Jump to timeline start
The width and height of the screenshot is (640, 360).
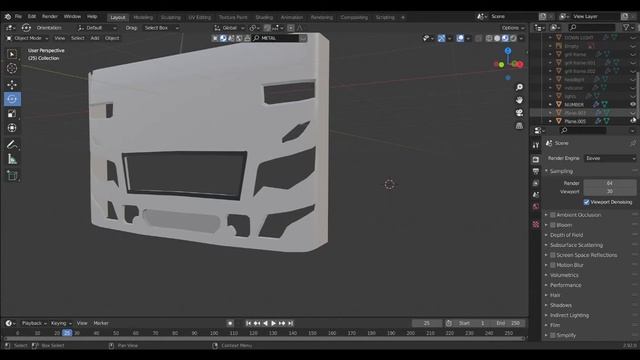pos(249,323)
